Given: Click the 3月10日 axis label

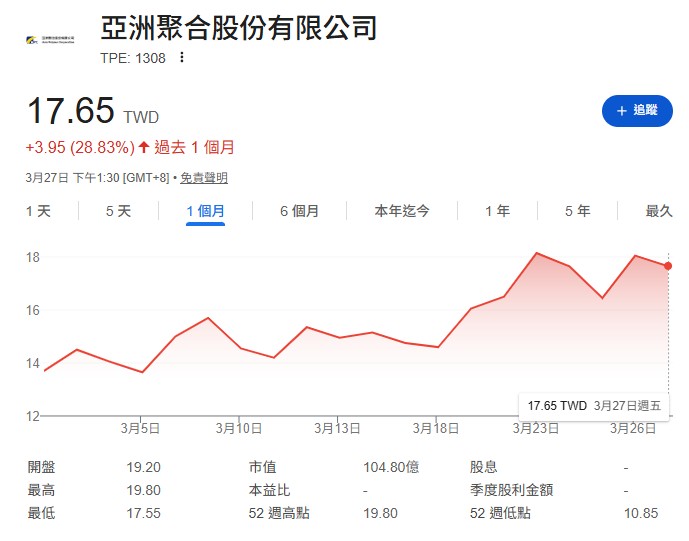Looking at the screenshot, I should (239, 428).
